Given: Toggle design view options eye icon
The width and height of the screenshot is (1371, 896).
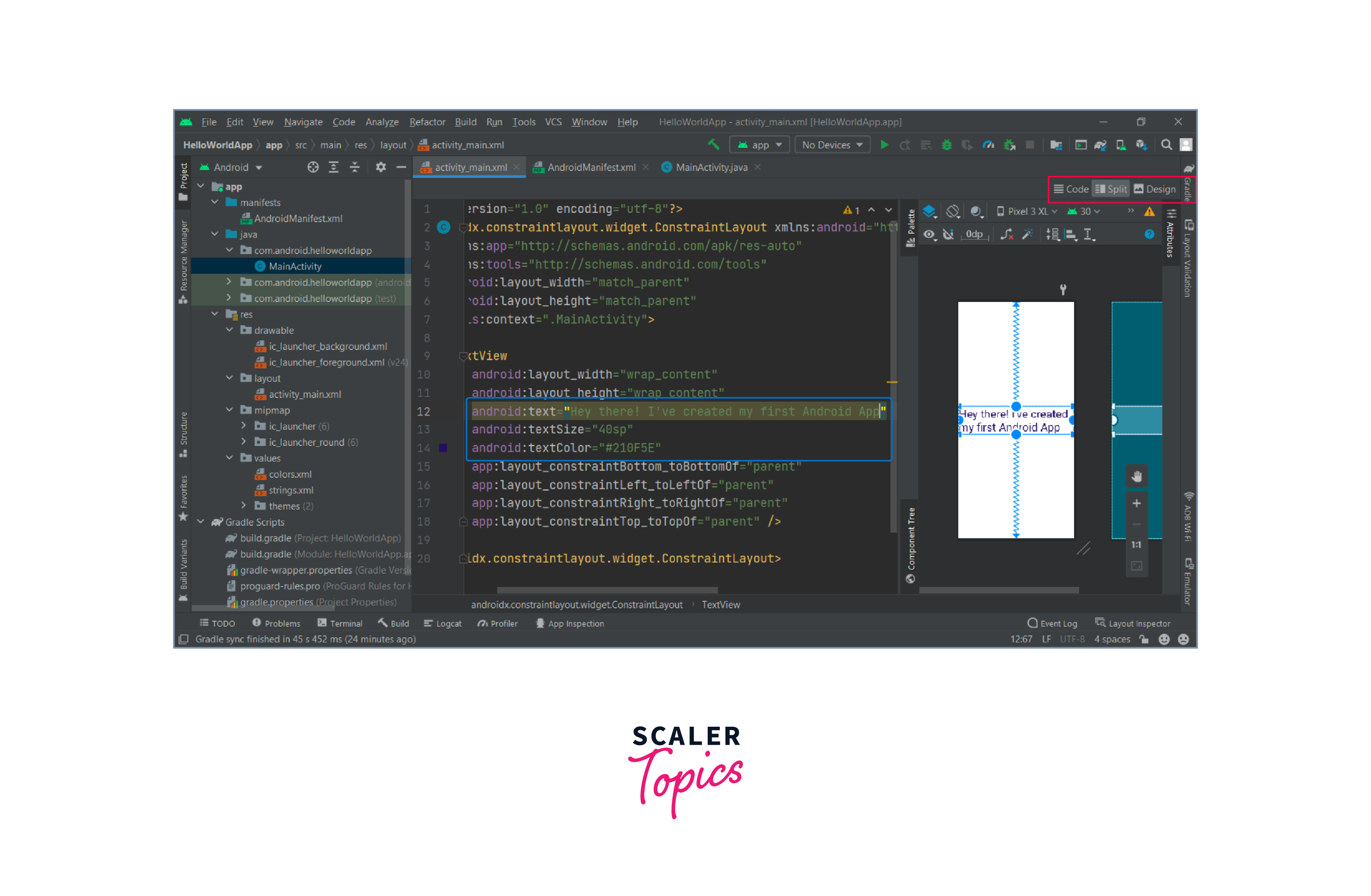Looking at the screenshot, I should pos(929,234).
